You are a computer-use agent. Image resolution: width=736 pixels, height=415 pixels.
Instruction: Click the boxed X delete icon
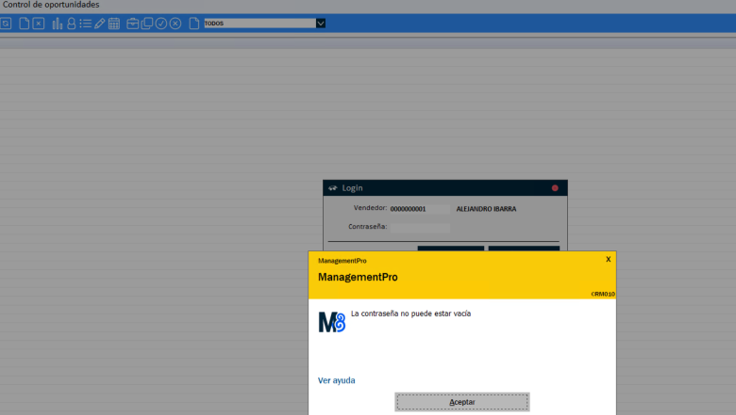click(x=38, y=23)
